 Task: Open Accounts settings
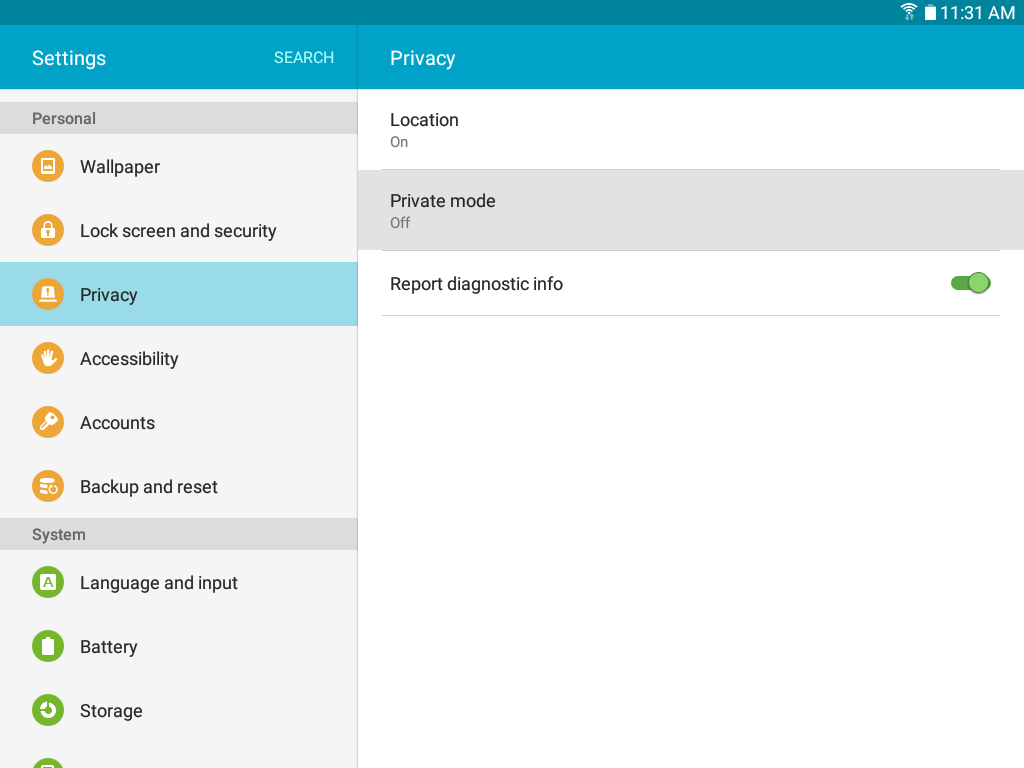(x=179, y=423)
